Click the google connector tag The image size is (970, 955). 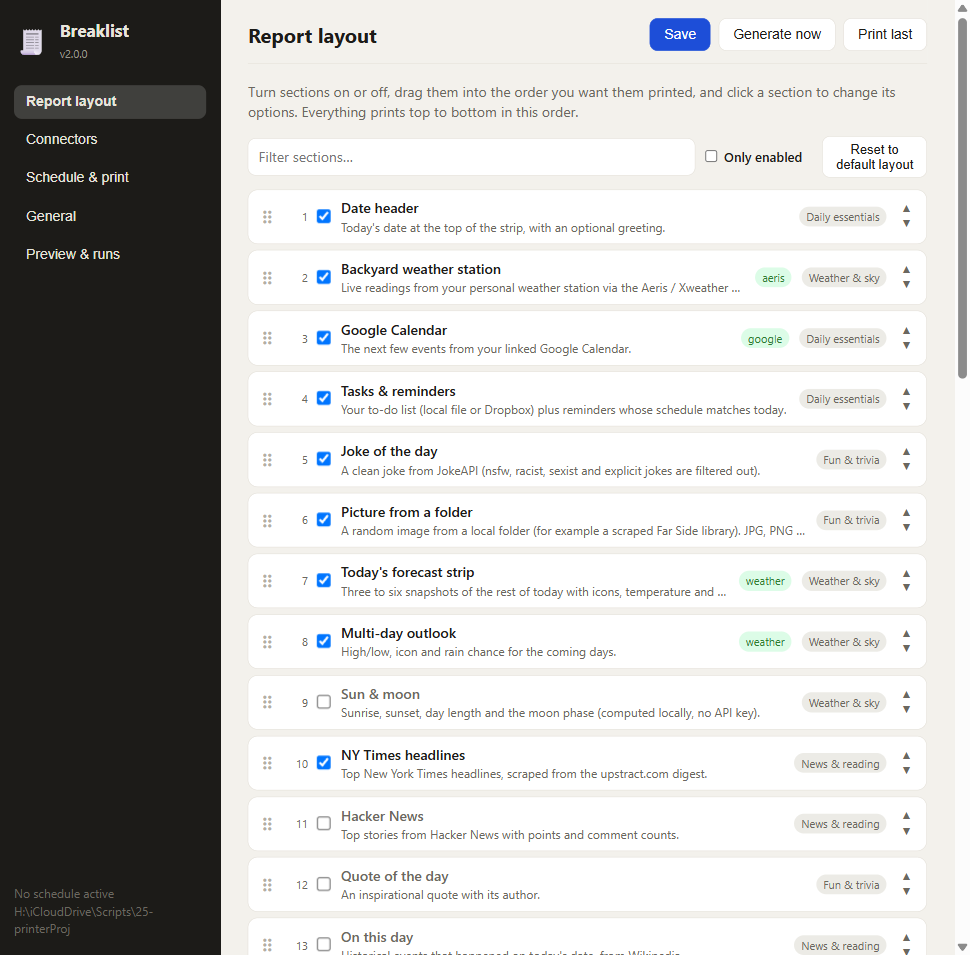(x=765, y=339)
